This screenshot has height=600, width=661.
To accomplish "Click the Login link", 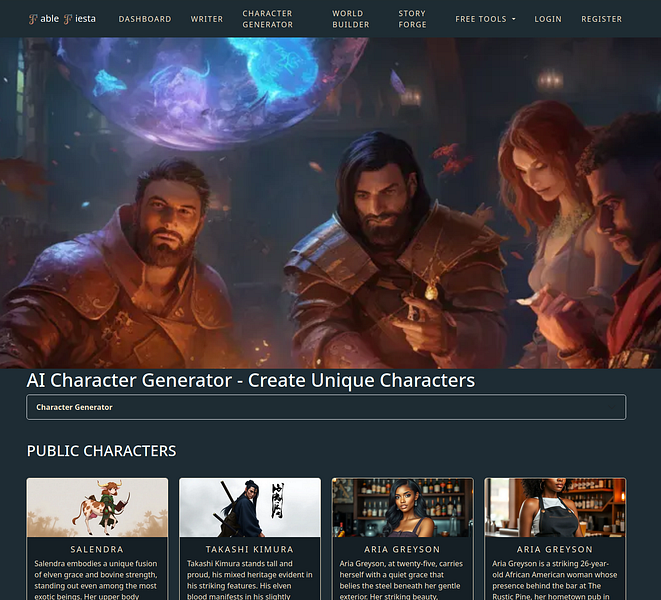I will tap(548, 19).
